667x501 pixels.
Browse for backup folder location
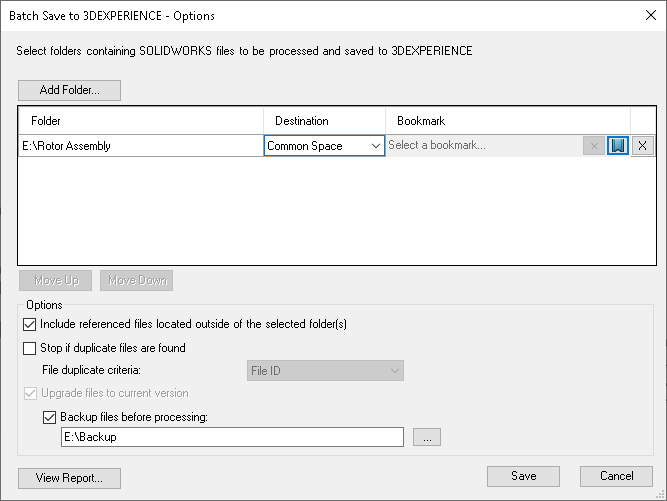point(426,437)
